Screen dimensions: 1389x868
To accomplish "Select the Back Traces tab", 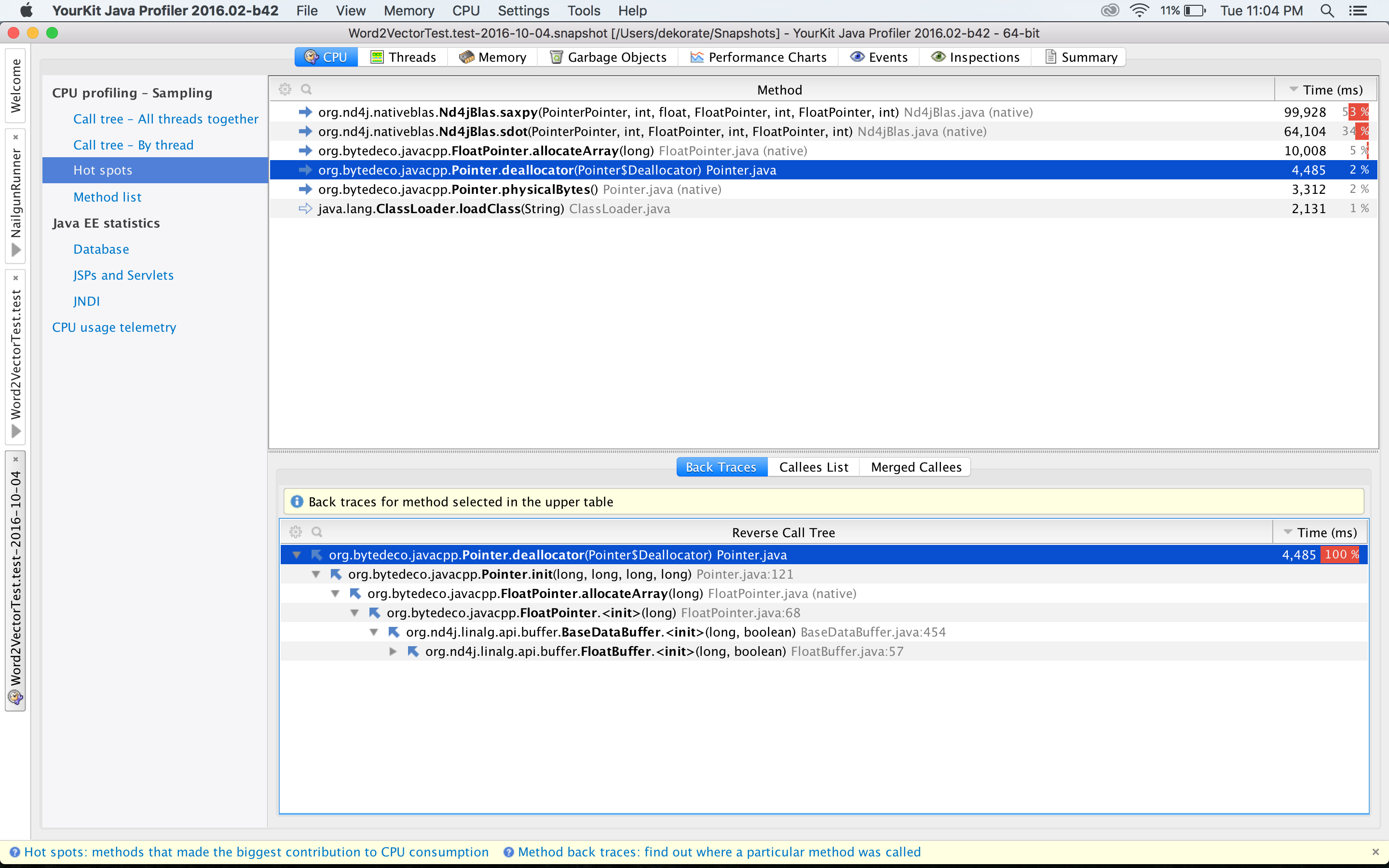I will click(722, 467).
